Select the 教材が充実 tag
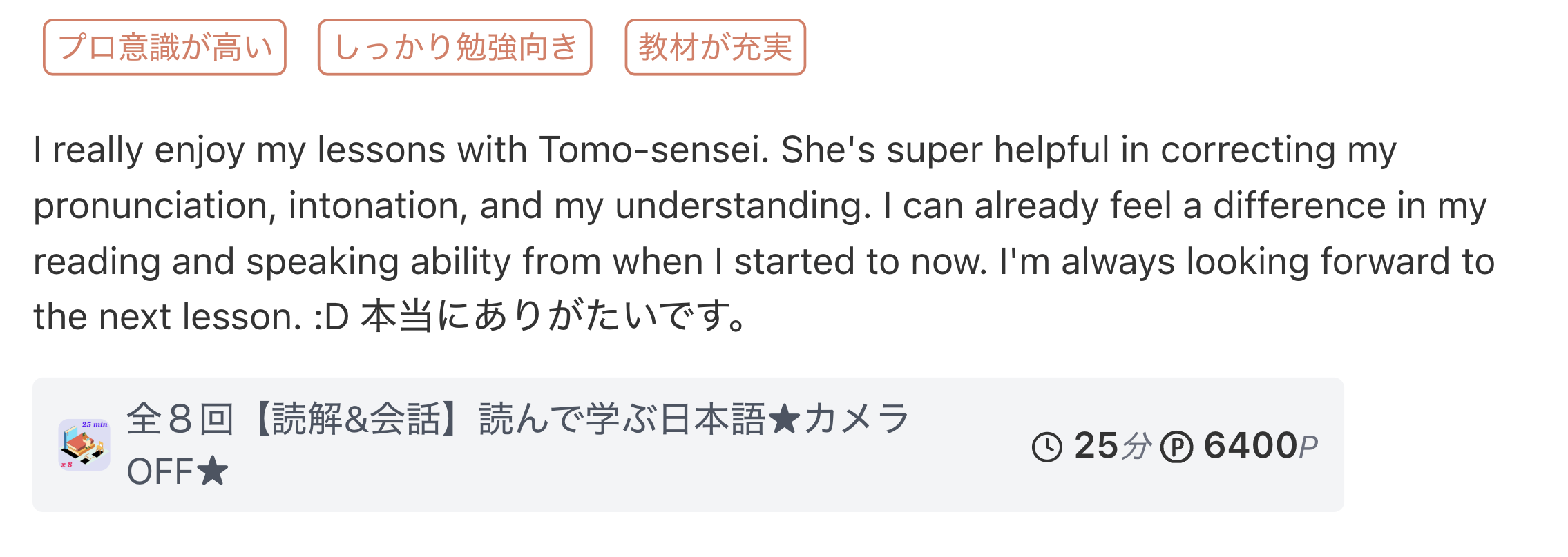The image size is (1568, 557). (x=715, y=47)
